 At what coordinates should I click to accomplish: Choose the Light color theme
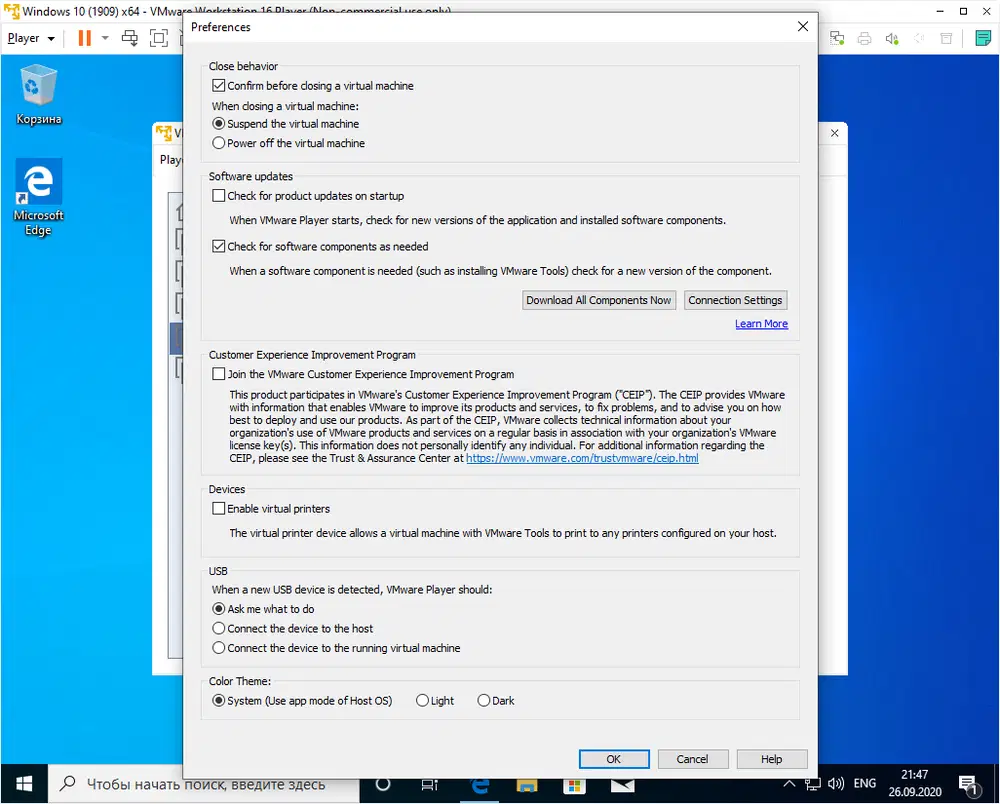click(x=422, y=701)
